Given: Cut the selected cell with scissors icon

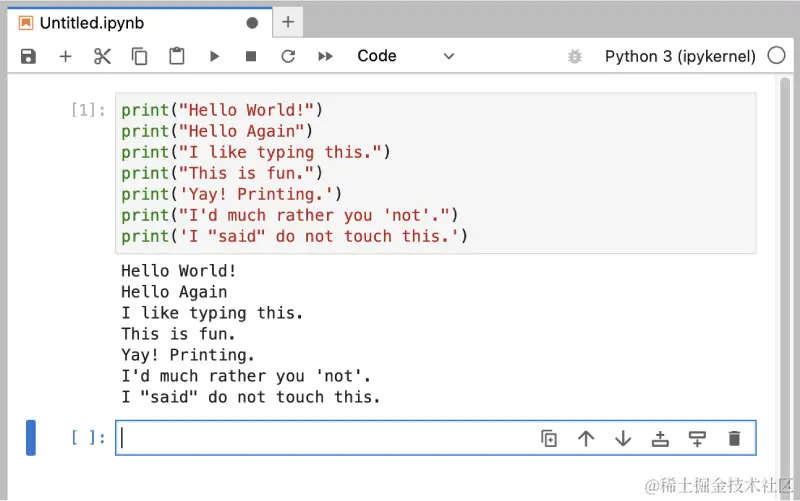Looking at the screenshot, I should pos(103,56).
